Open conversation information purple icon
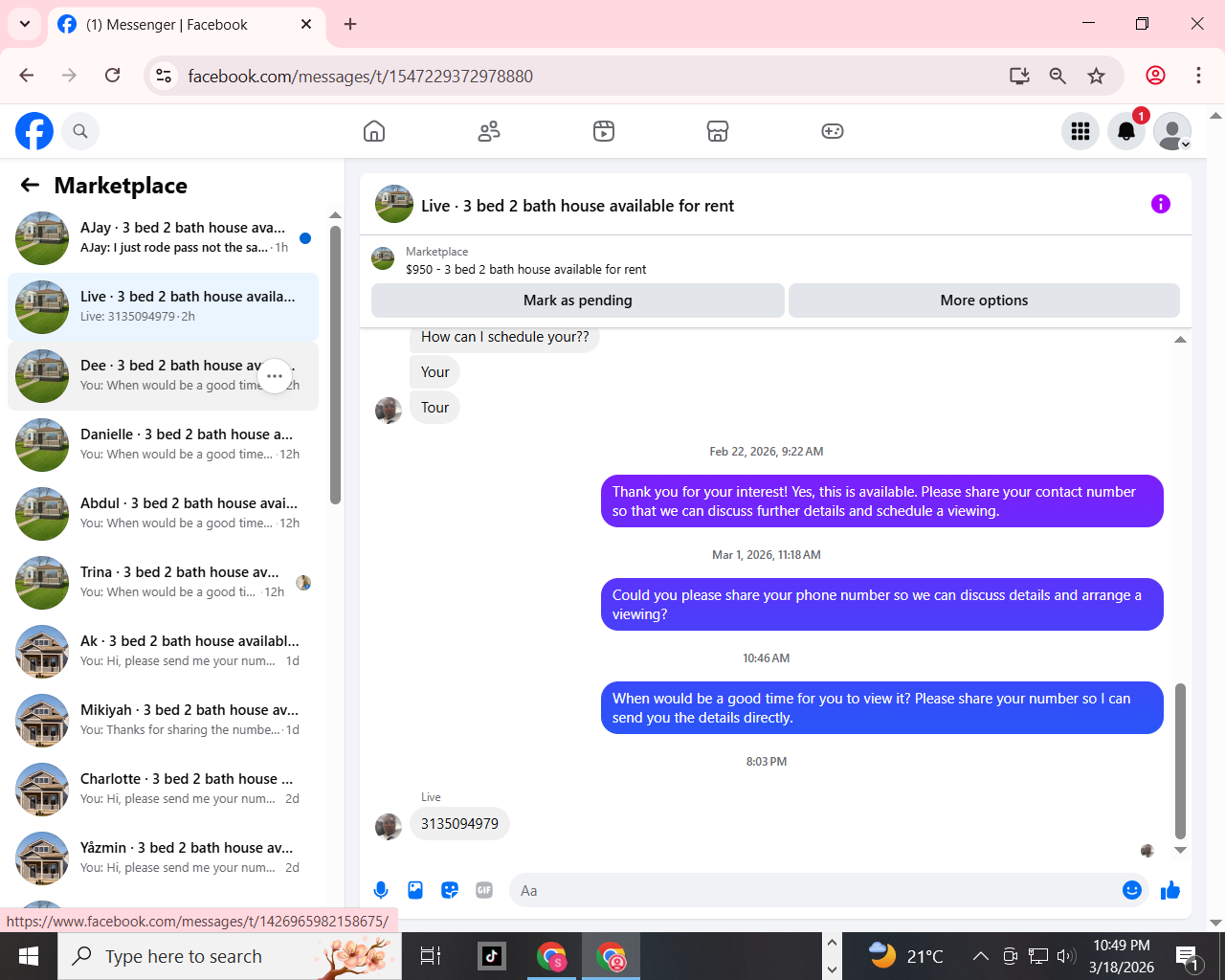 coord(1161,204)
